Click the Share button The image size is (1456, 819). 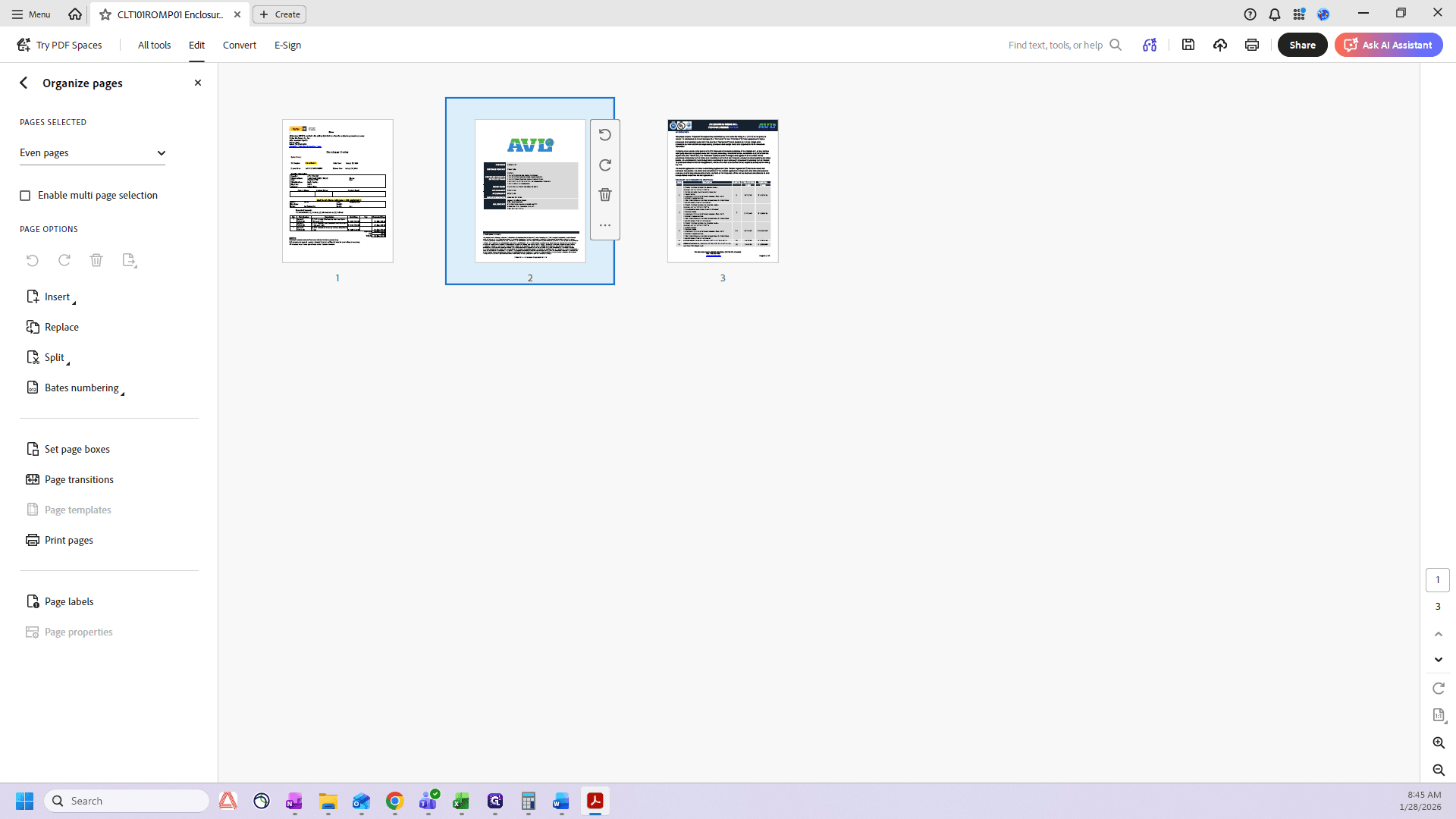click(x=1302, y=45)
